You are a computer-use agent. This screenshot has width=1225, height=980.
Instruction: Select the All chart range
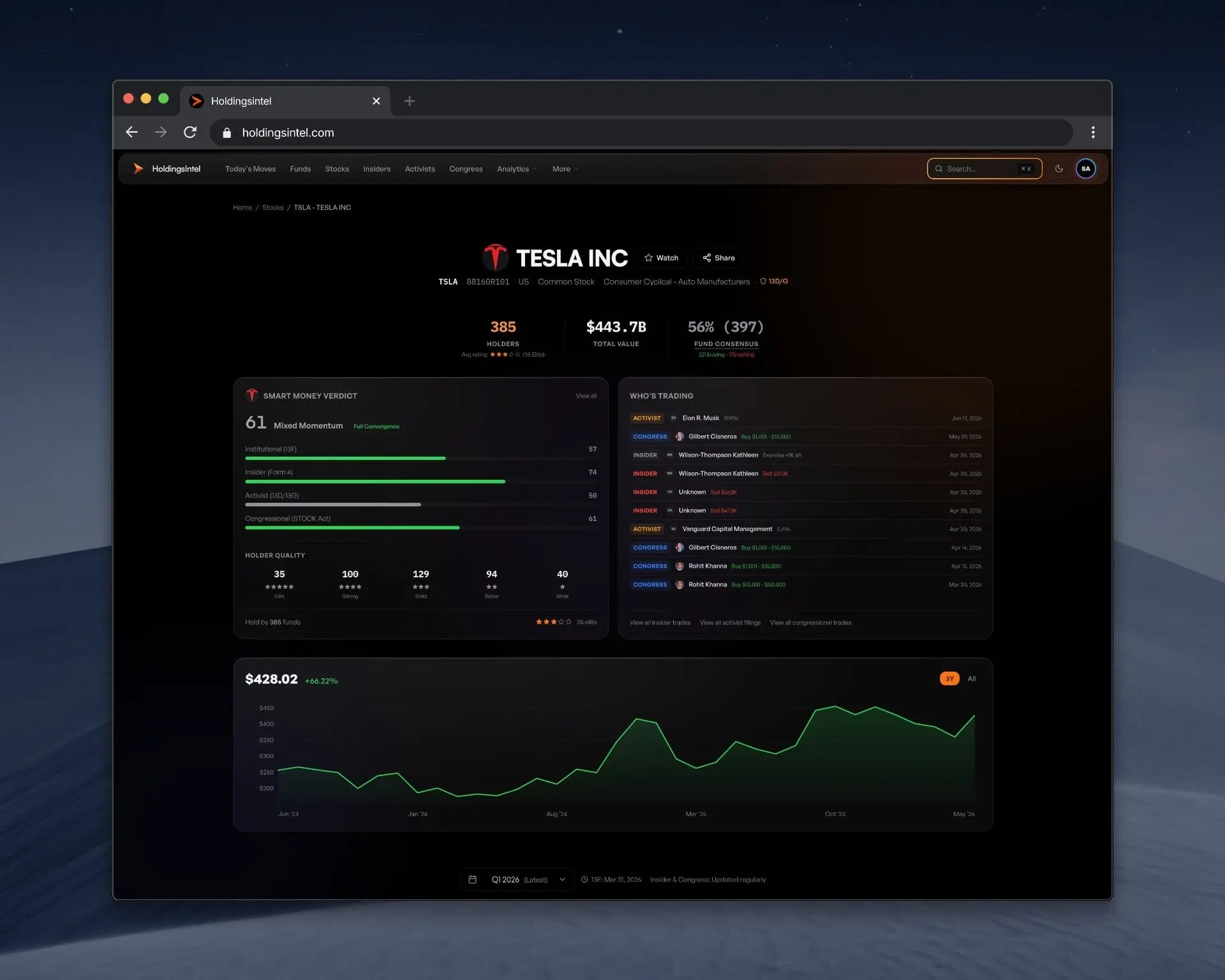[972, 679]
